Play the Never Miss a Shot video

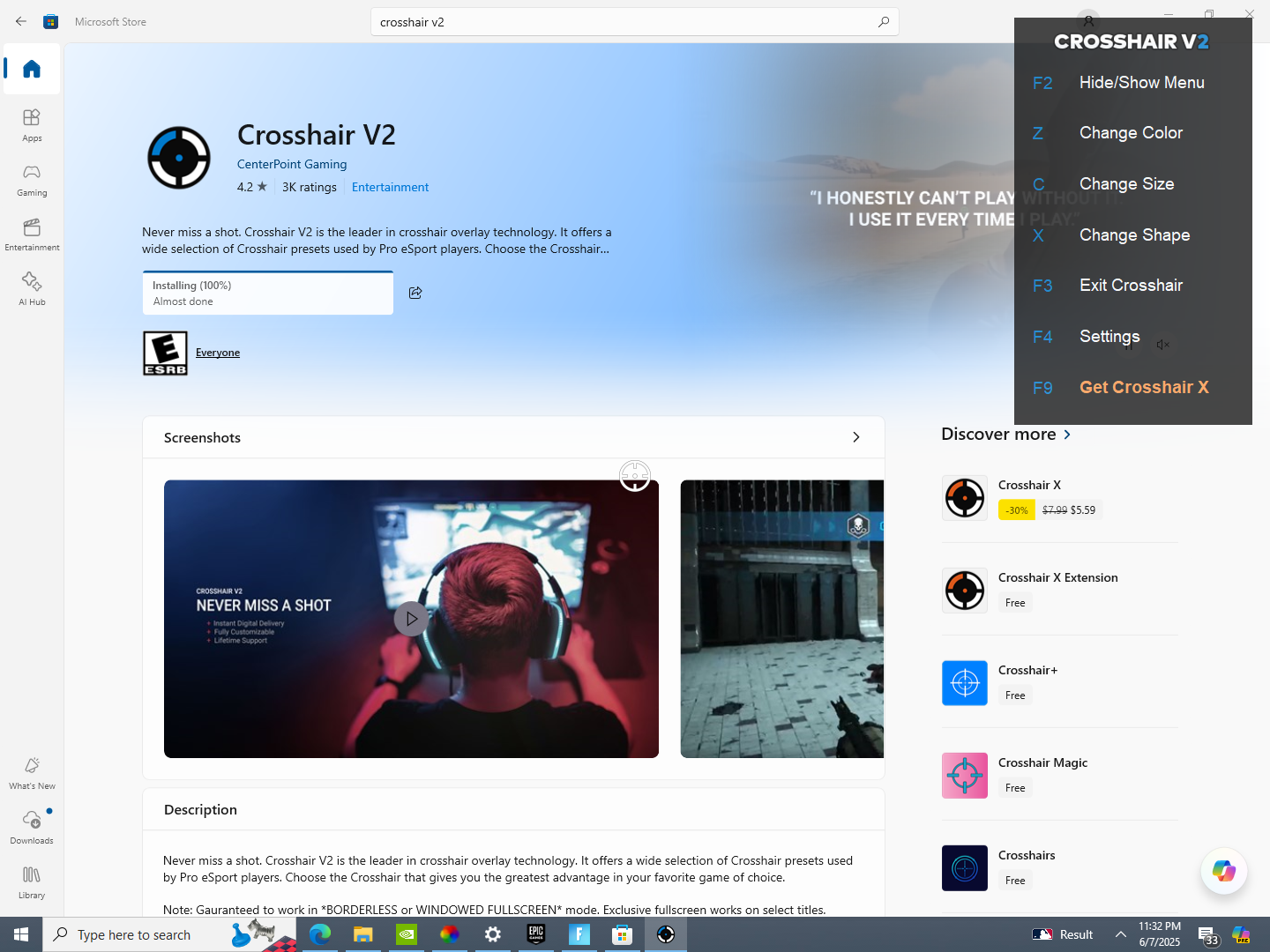(x=411, y=619)
